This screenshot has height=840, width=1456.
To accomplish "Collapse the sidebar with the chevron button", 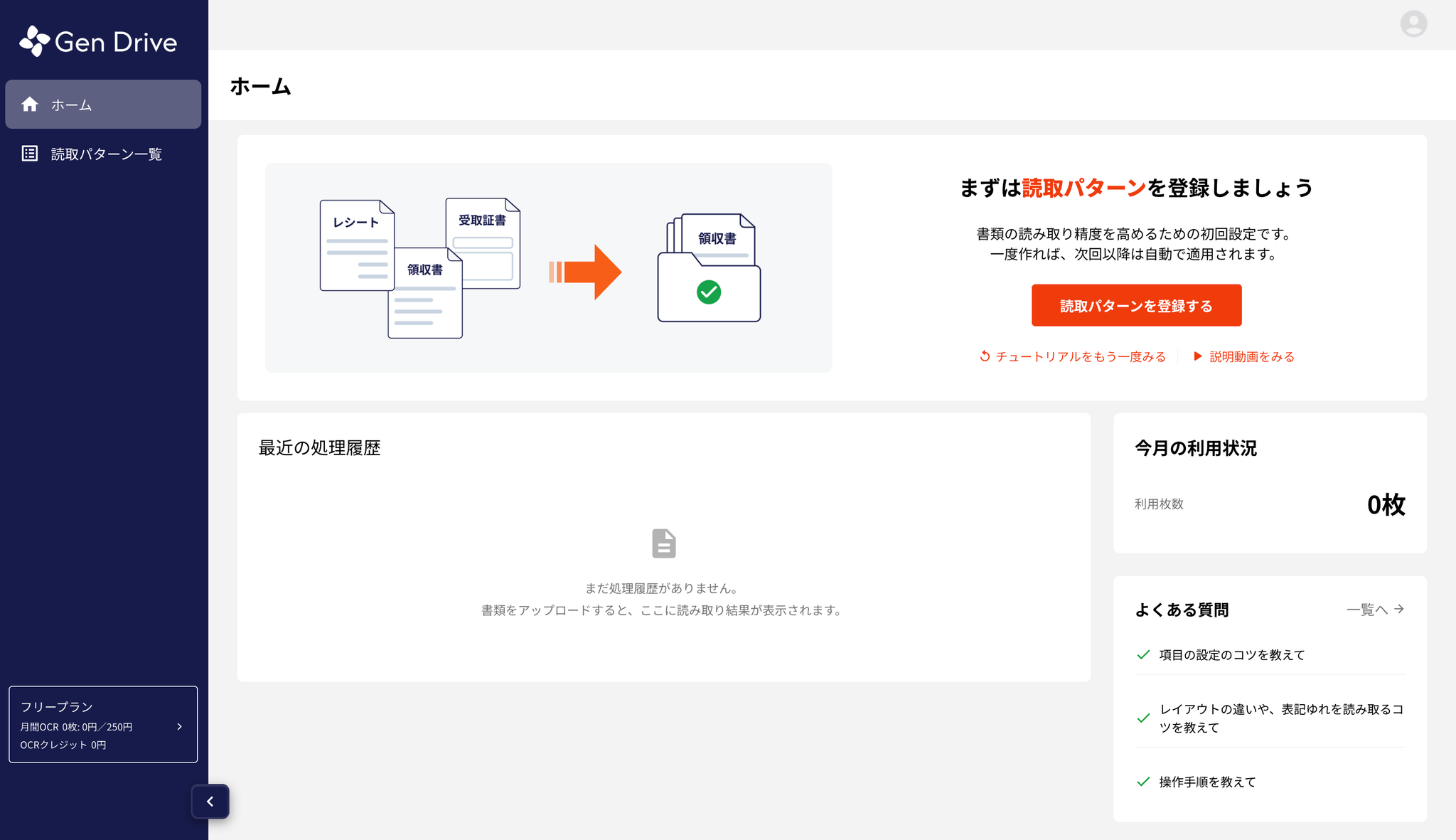I will [210, 802].
